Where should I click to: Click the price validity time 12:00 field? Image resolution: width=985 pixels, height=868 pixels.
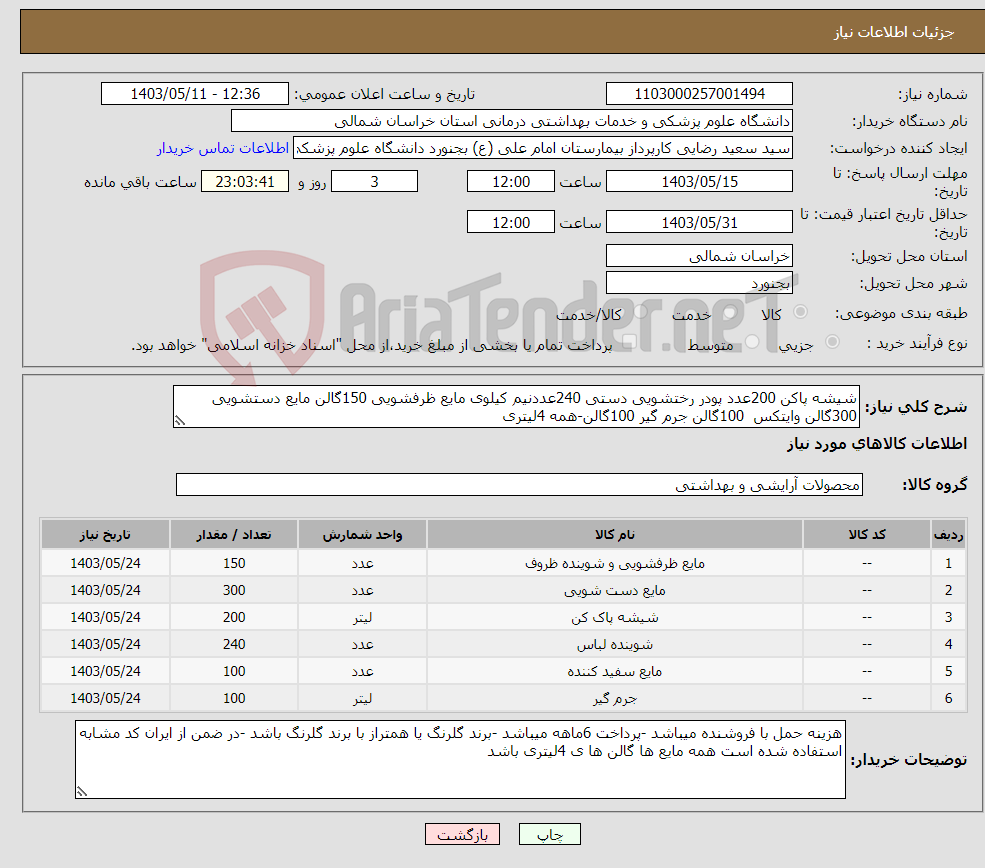(511, 222)
